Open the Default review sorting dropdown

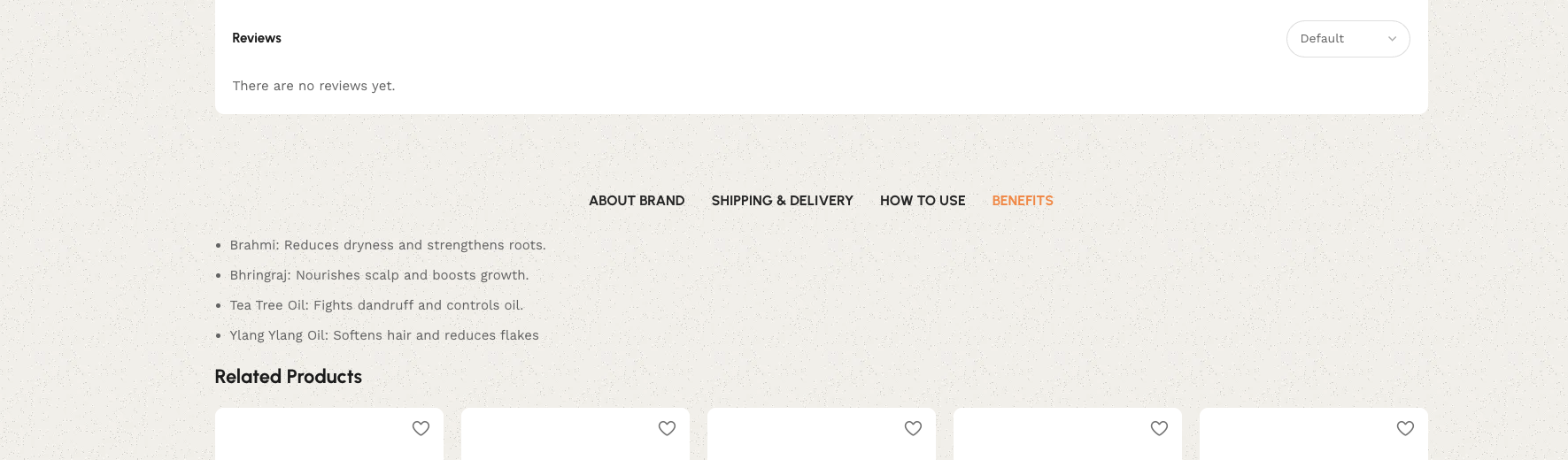1348,39
